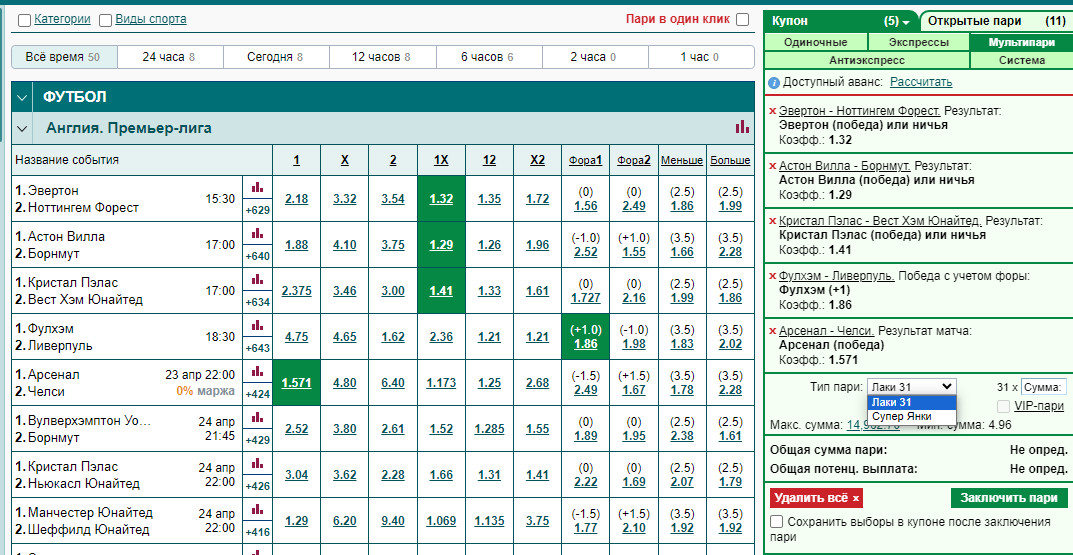1073x555 pixels.
Task: Check Сохранить выборы в купоне option
Action: [777, 522]
